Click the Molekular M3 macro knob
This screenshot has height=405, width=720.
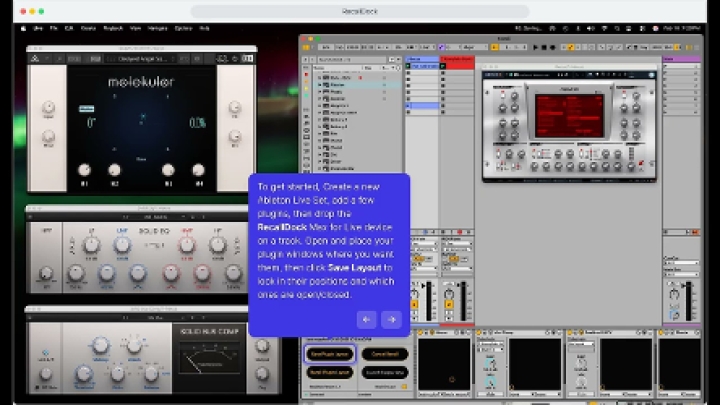pyautogui.click(x=168, y=170)
